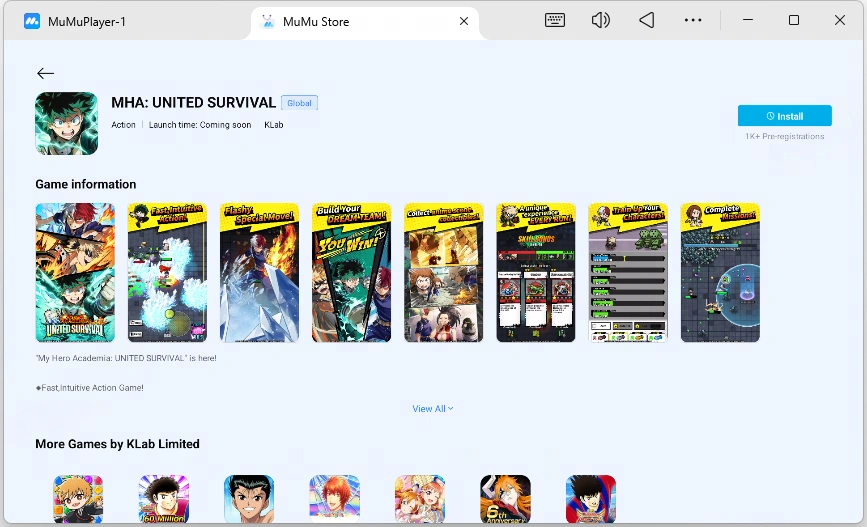867x527 pixels.
Task: Click the KLab developer name
Action: (274, 125)
